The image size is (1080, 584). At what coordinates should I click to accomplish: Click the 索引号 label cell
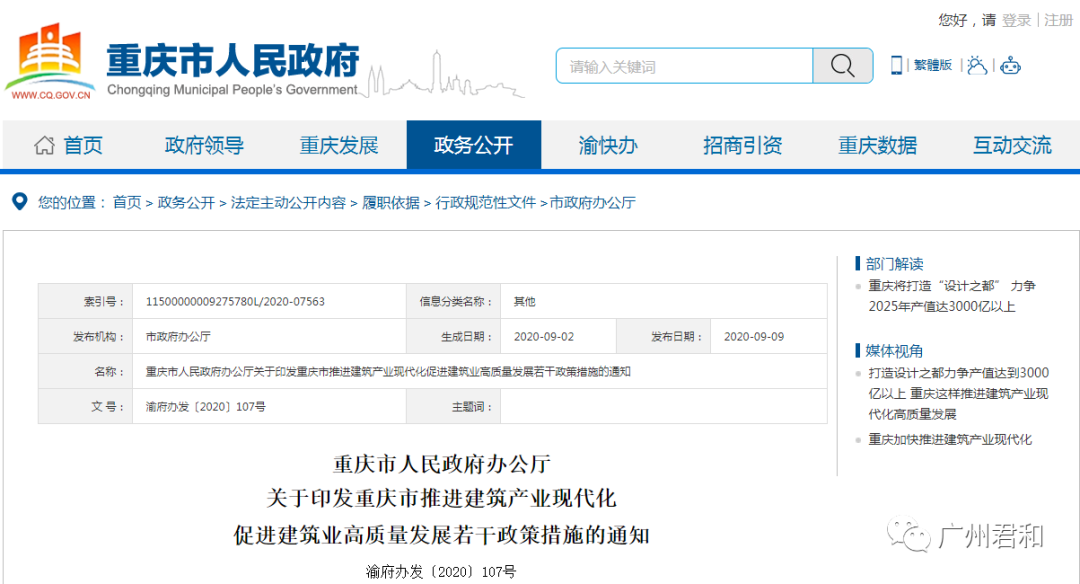(85, 302)
